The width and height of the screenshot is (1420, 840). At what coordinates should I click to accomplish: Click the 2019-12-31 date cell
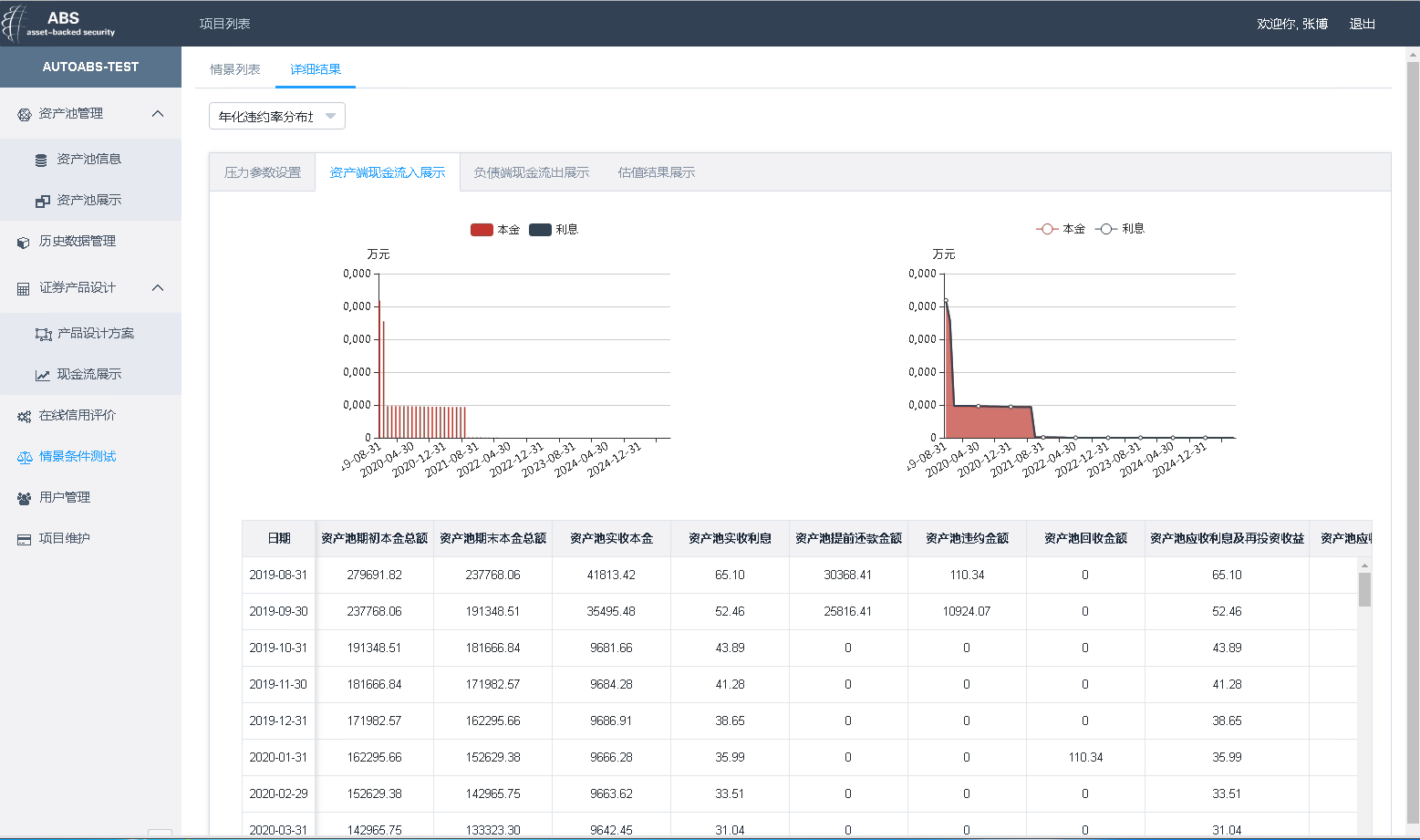(x=279, y=721)
